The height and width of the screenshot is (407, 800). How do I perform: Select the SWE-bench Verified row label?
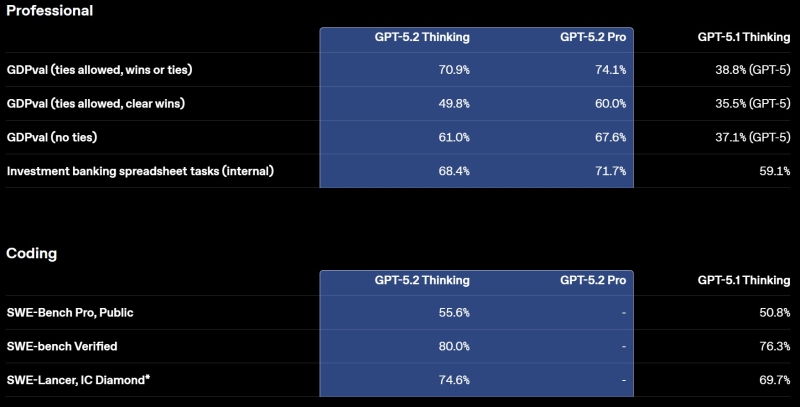click(x=63, y=347)
